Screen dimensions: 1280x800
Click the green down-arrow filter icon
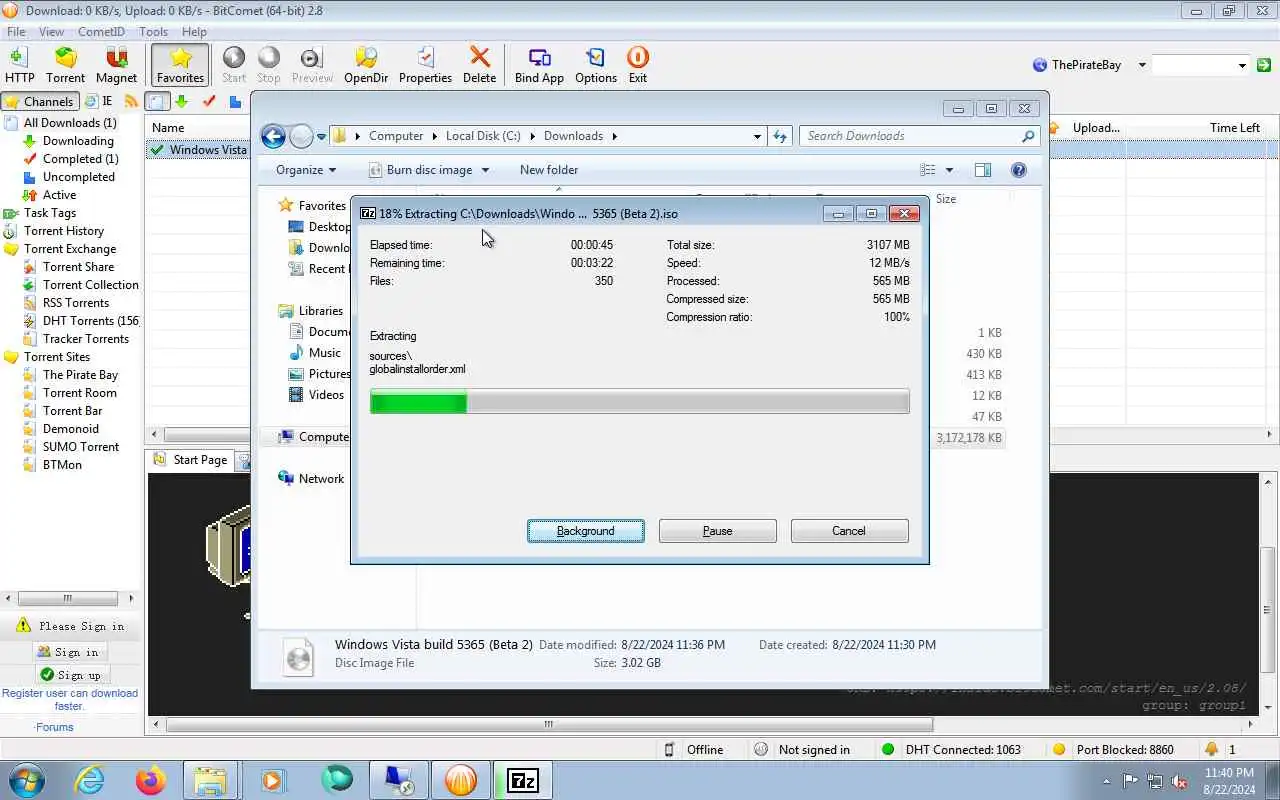[181, 101]
